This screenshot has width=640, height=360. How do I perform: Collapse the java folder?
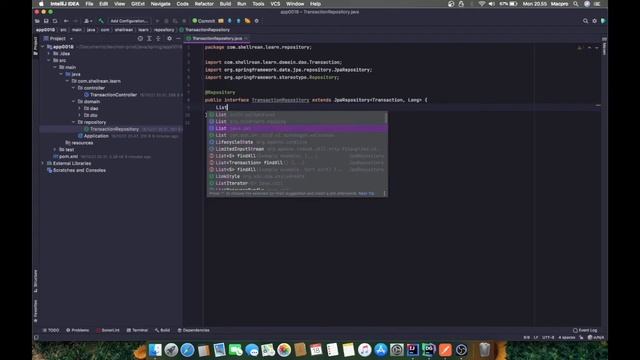pyautogui.click(x=61, y=74)
